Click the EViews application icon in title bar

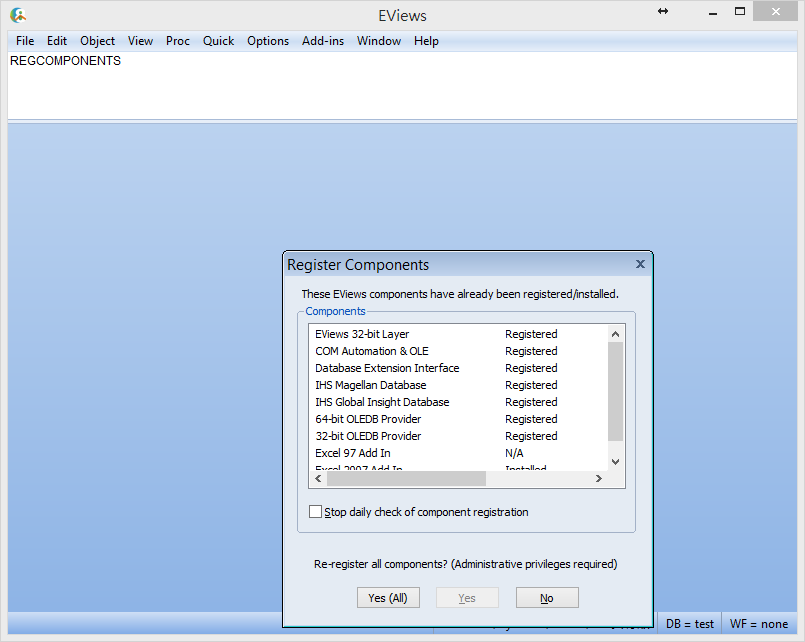tap(18, 14)
